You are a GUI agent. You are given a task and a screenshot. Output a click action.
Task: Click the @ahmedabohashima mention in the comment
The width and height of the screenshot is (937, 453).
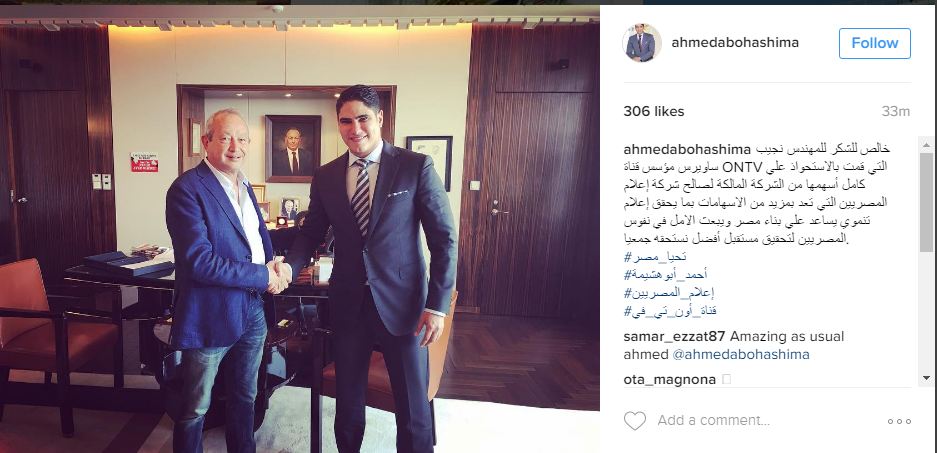coord(741,354)
